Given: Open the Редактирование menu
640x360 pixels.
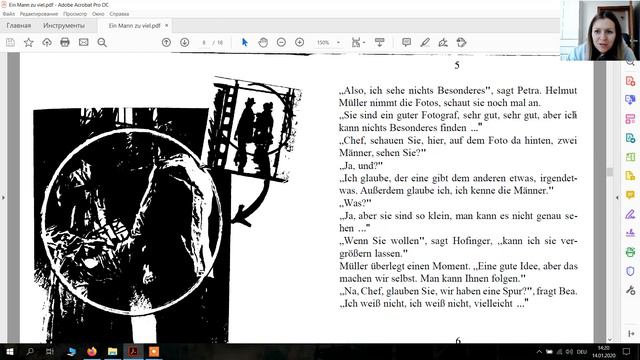Looking at the screenshot, I should 39,14.
